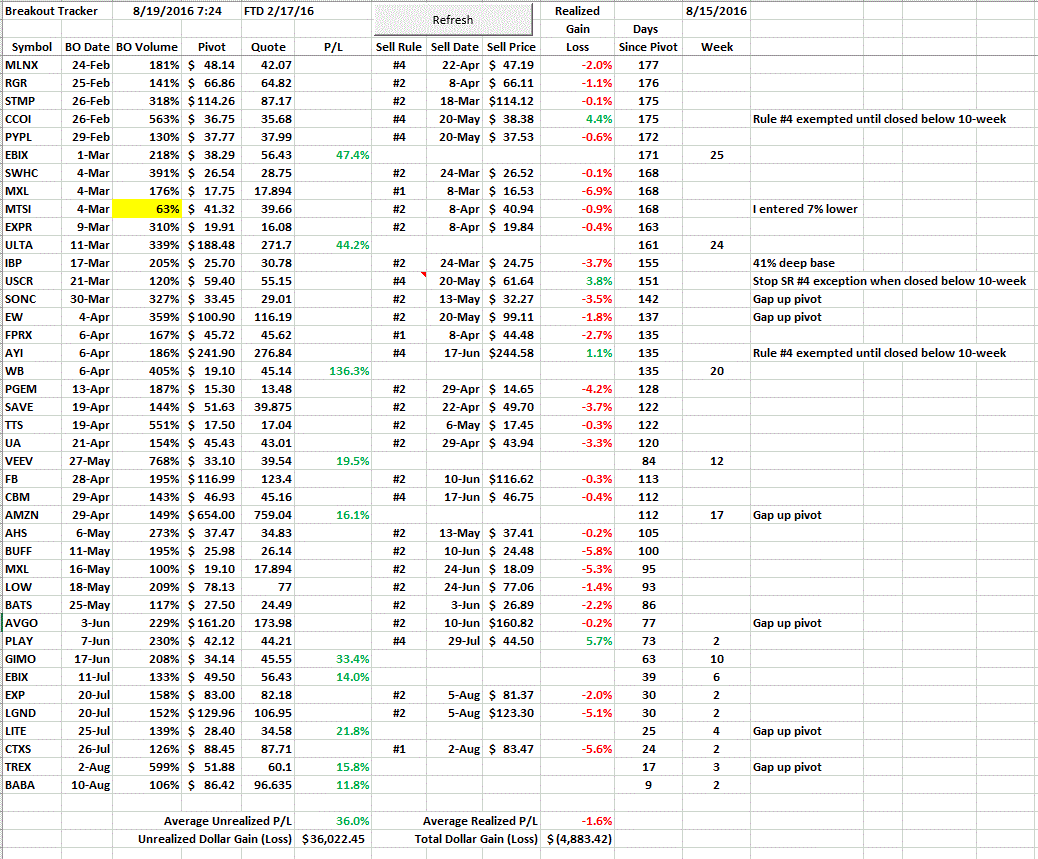
Task: Select the Breakout Tracker title cell
Action: [x=53, y=11]
